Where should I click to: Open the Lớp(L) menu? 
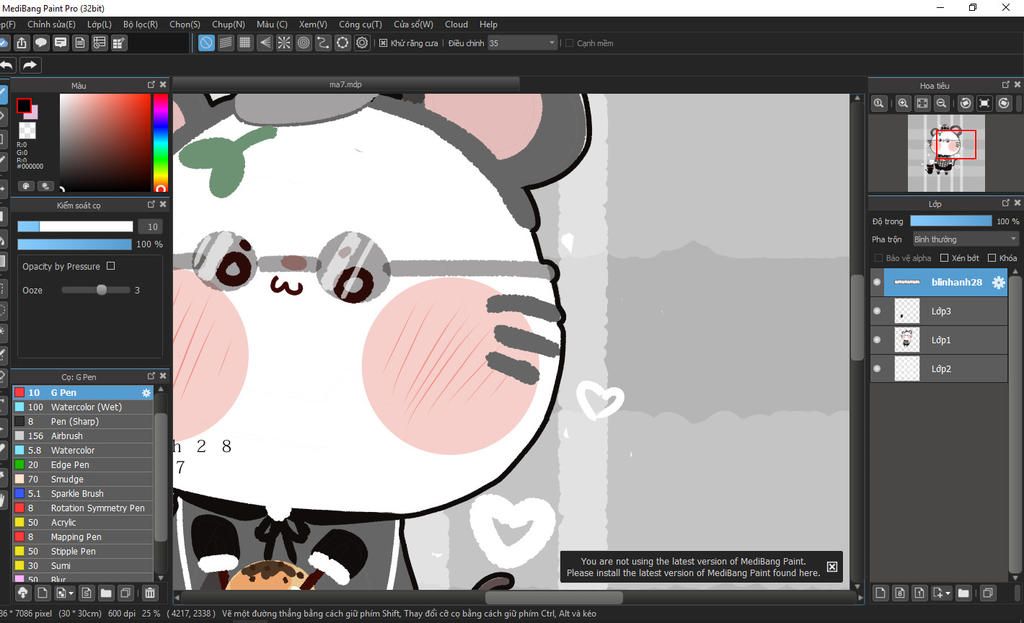(x=99, y=24)
